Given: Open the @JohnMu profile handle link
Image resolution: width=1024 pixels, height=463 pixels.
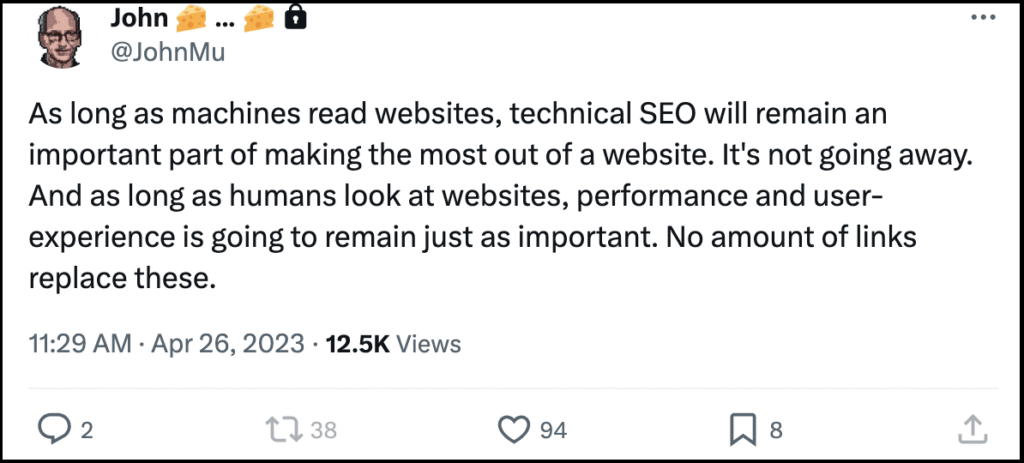Looking at the screenshot, I should 165,52.
